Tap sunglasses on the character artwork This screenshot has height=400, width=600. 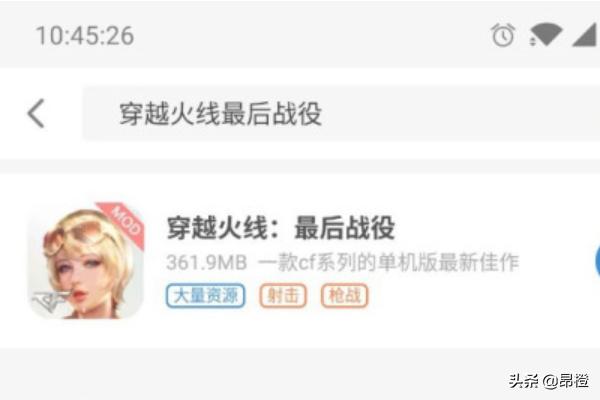click(80, 233)
